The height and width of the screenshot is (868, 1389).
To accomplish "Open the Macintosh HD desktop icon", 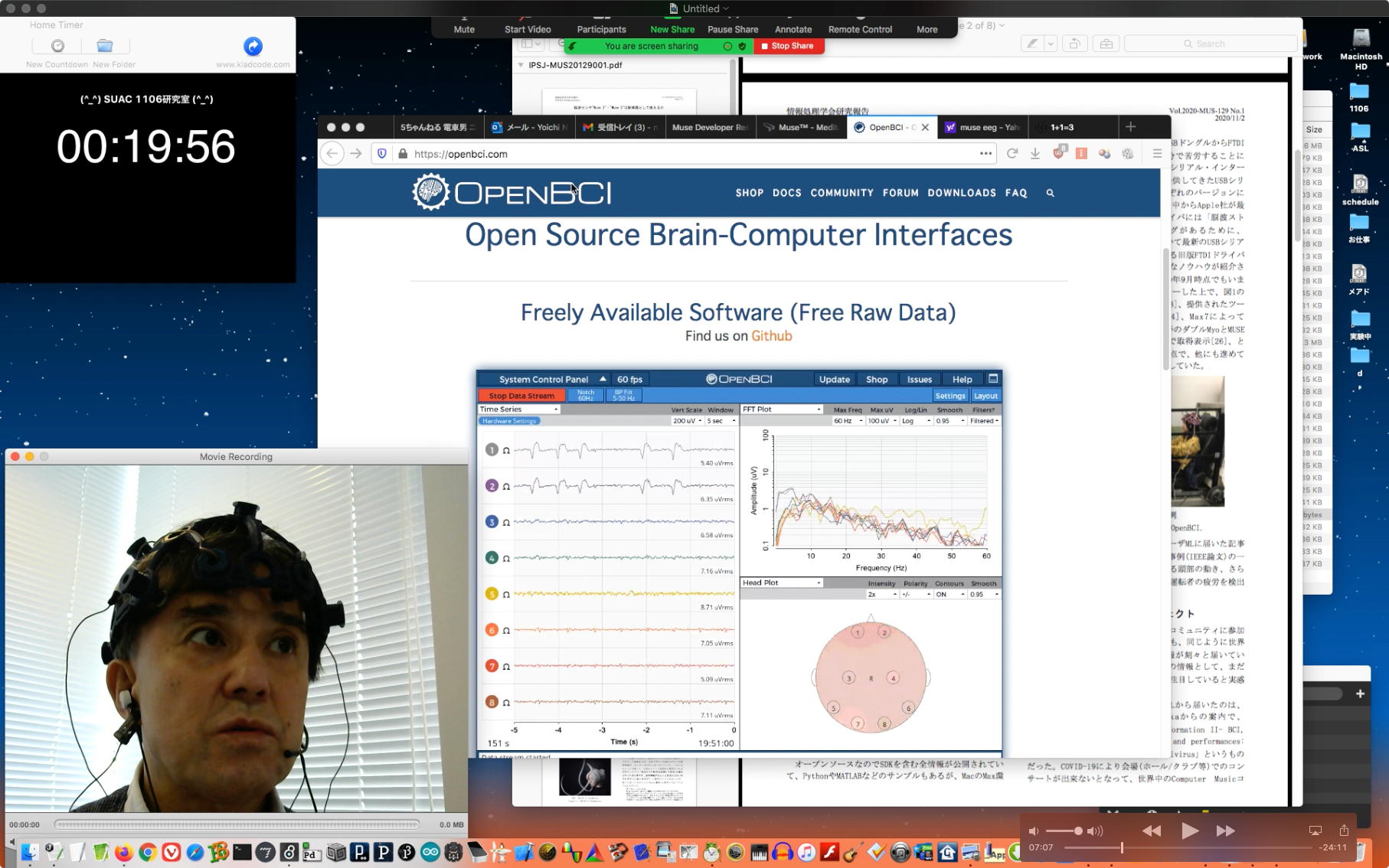I will pos(1361,49).
